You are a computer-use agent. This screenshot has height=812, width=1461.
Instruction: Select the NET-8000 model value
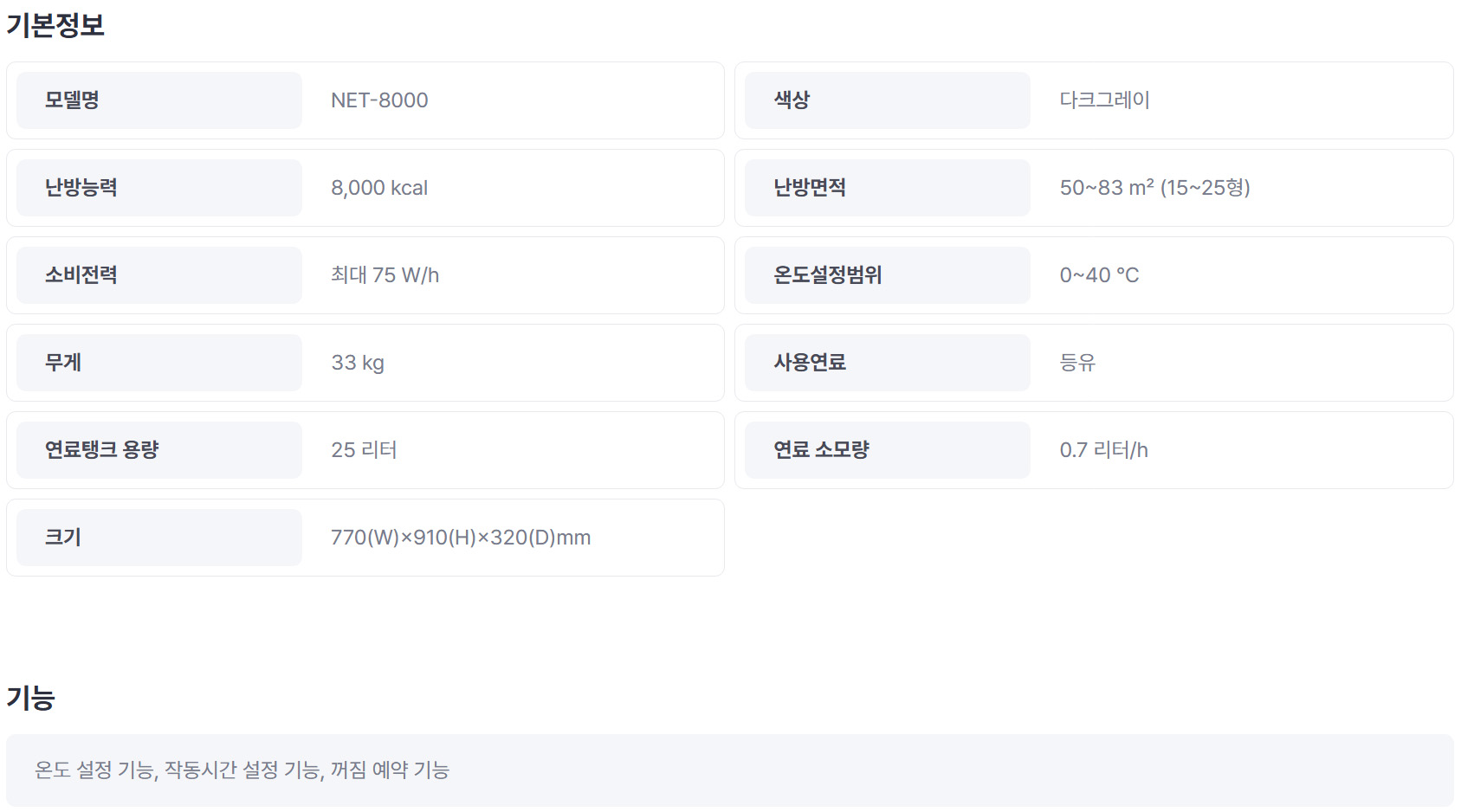coord(379,100)
